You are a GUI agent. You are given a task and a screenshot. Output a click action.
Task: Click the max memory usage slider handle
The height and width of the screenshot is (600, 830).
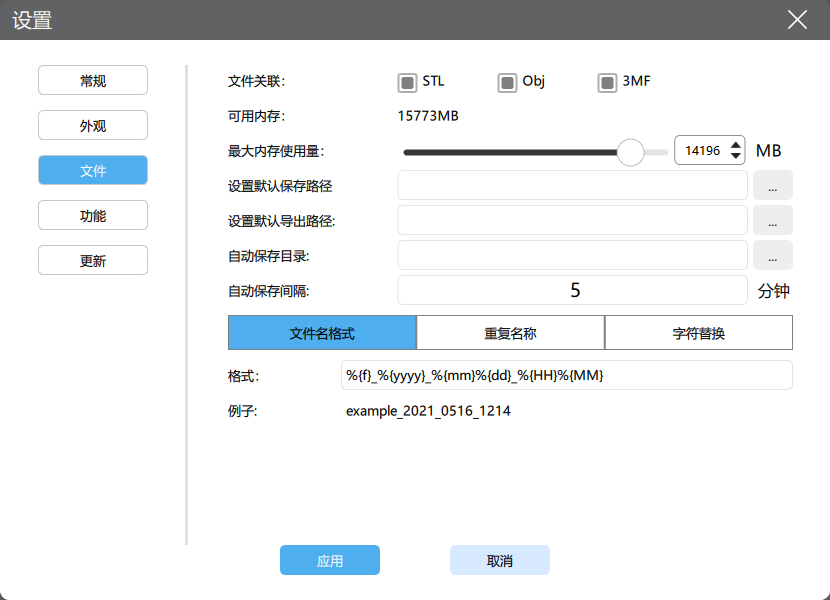coord(631,152)
